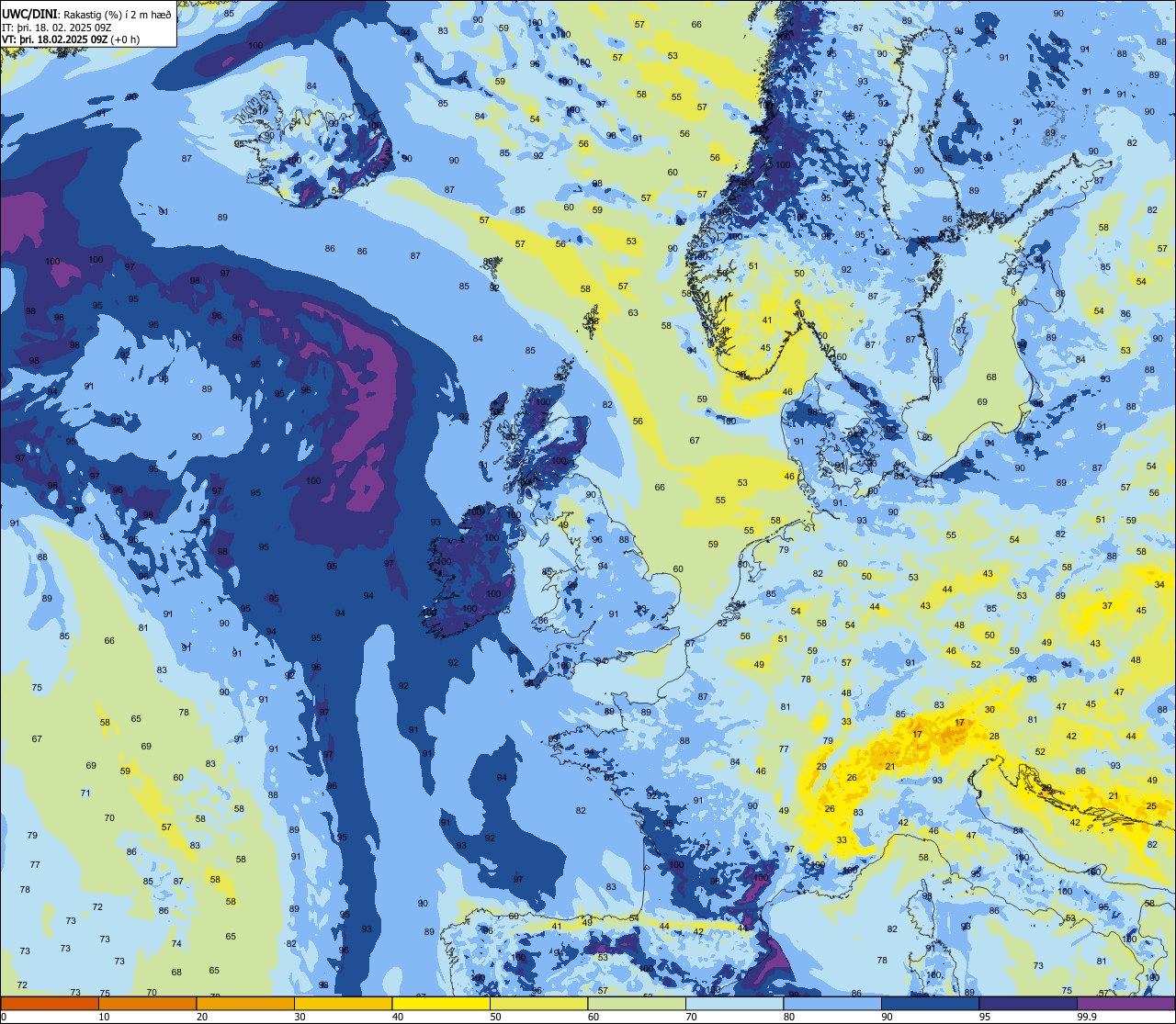1176x1024 pixels.
Task: Click the legend scale label 70
Action: click(x=691, y=1017)
